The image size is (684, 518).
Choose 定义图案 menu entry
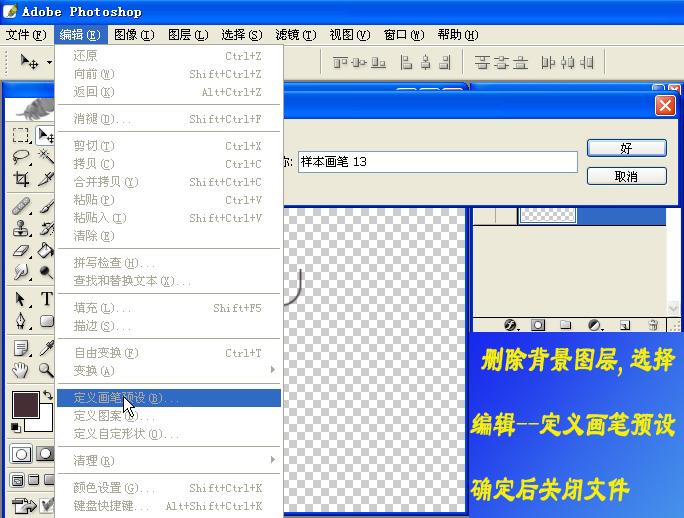tap(169, 416)
